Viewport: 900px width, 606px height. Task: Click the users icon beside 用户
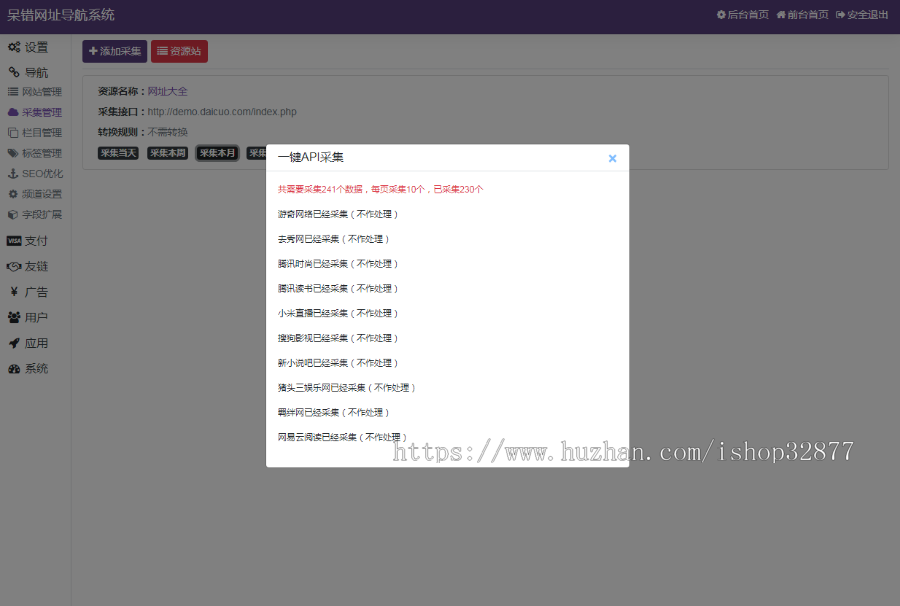(x=14, y=317)
